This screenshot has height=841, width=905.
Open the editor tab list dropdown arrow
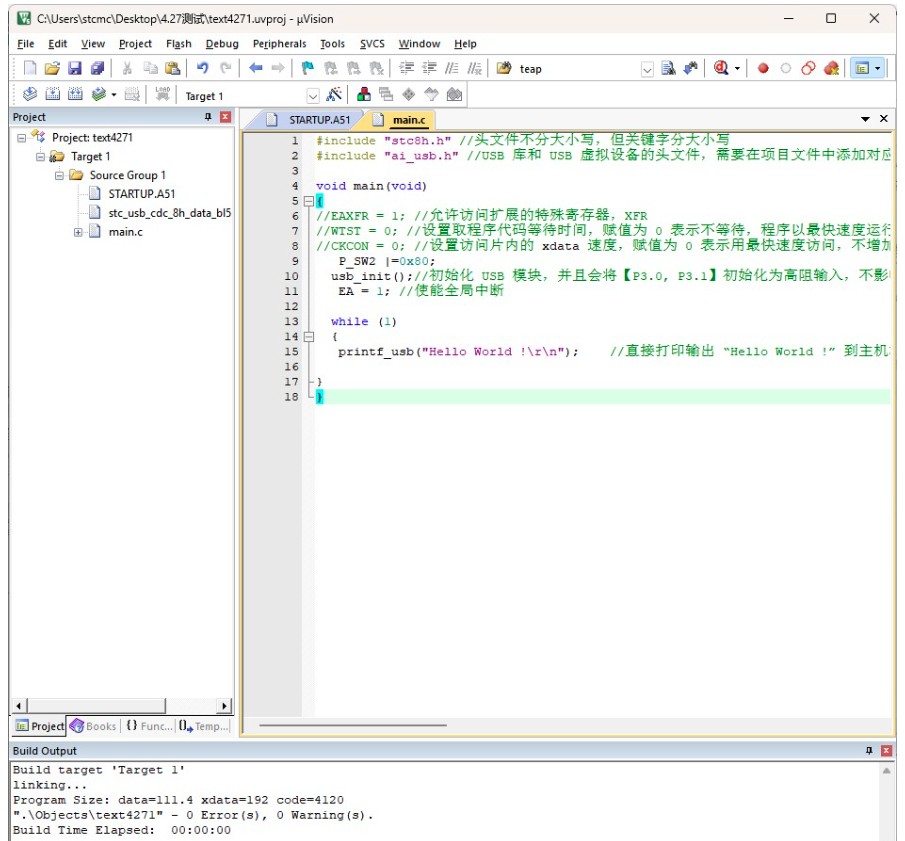(x=865, y=119)
